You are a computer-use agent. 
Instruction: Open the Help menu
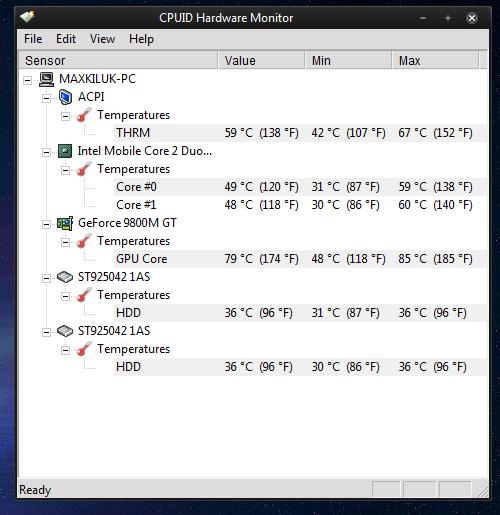(x=141, y=39)
